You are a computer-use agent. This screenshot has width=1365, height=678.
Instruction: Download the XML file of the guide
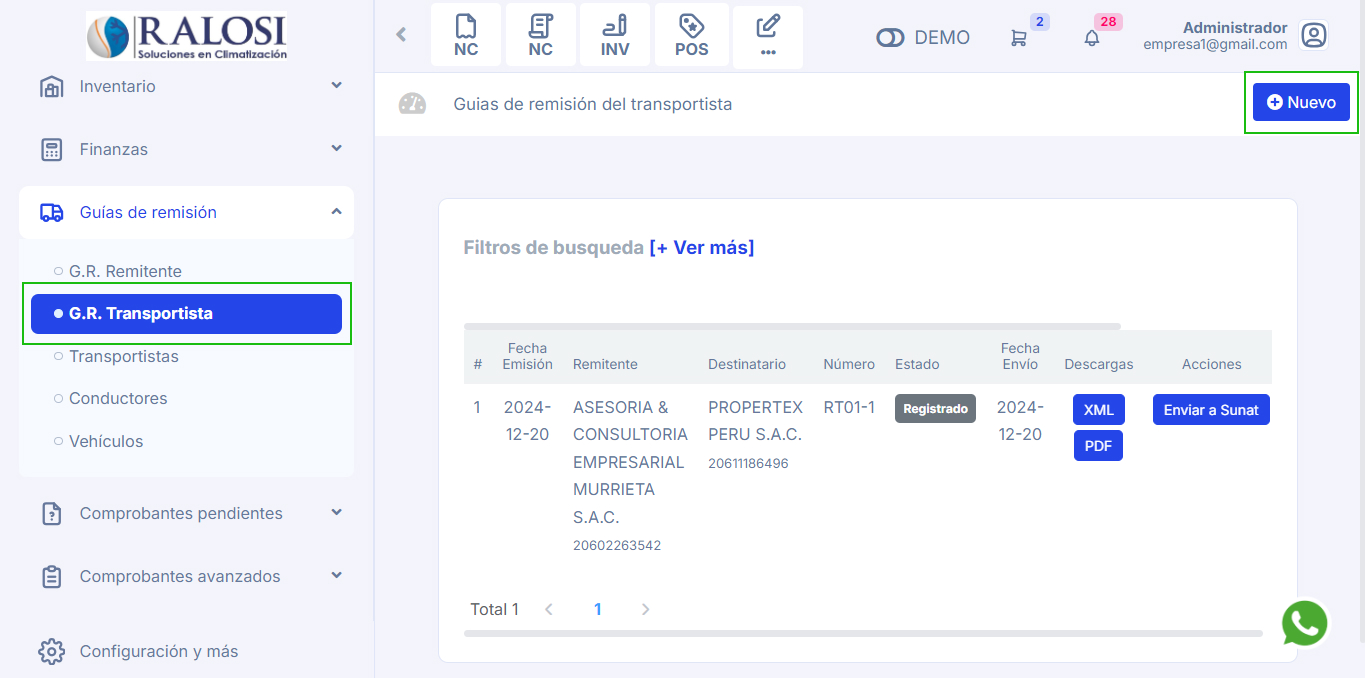tap(1097, 409)
